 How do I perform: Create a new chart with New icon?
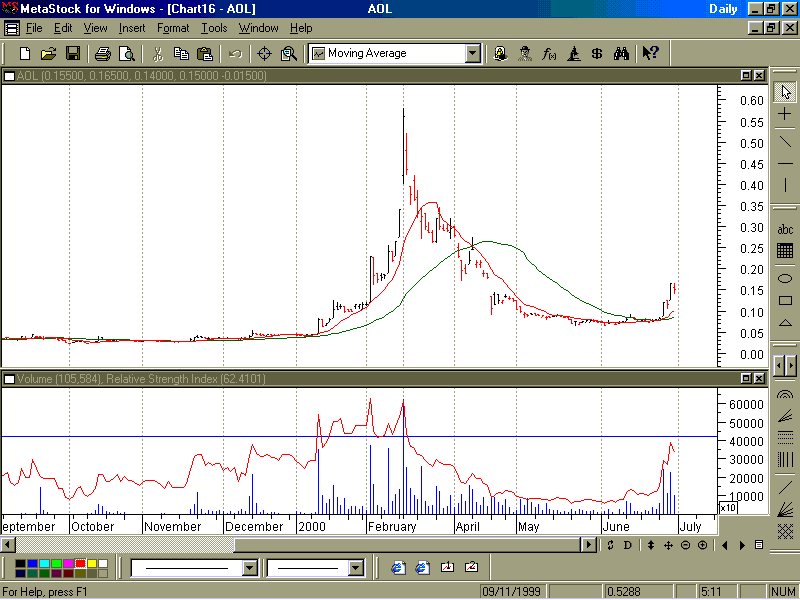24,54
